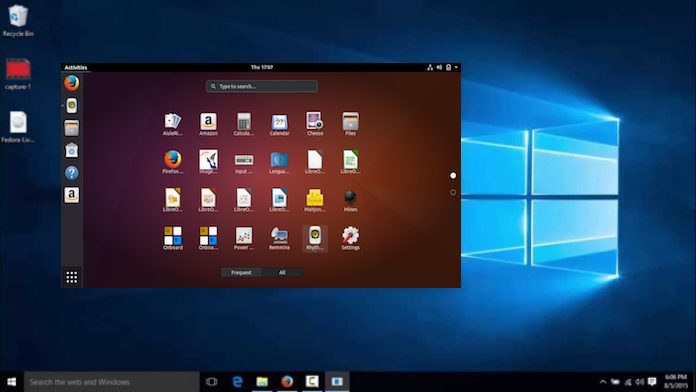This screenshot has width=696, height=392.
Task: Click Search the web and Windows box
Action: [111, 382]
